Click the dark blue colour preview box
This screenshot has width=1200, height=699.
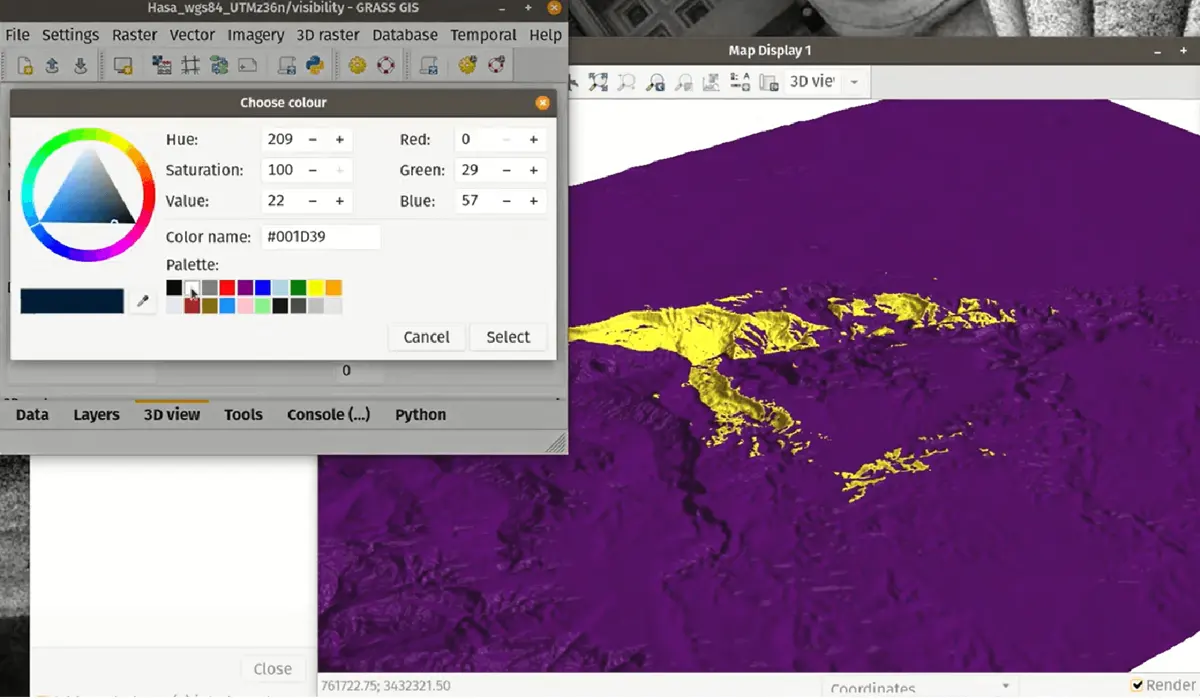(72, 301)
